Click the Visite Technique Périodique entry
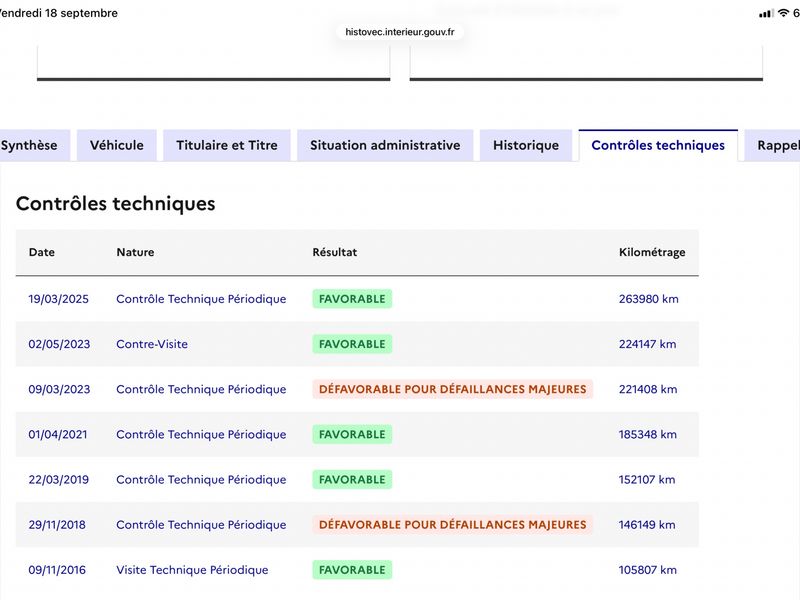This screenshot has width=800, height=600. click(192, 570)
